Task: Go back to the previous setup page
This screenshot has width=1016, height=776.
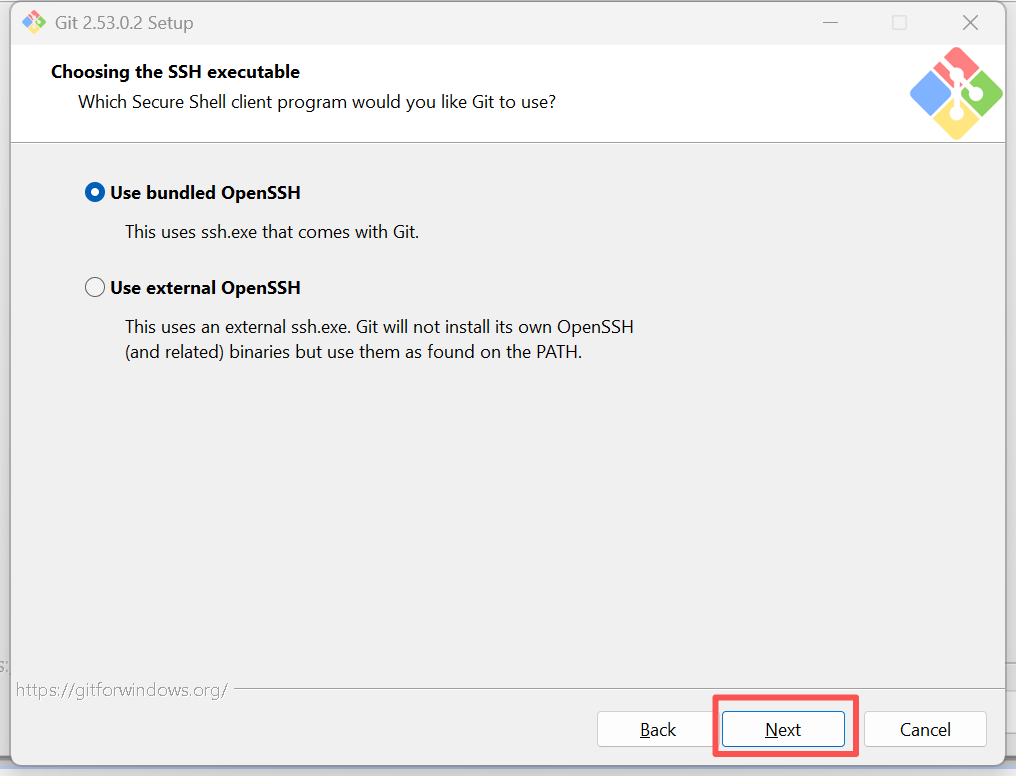Action: point(658,729)
